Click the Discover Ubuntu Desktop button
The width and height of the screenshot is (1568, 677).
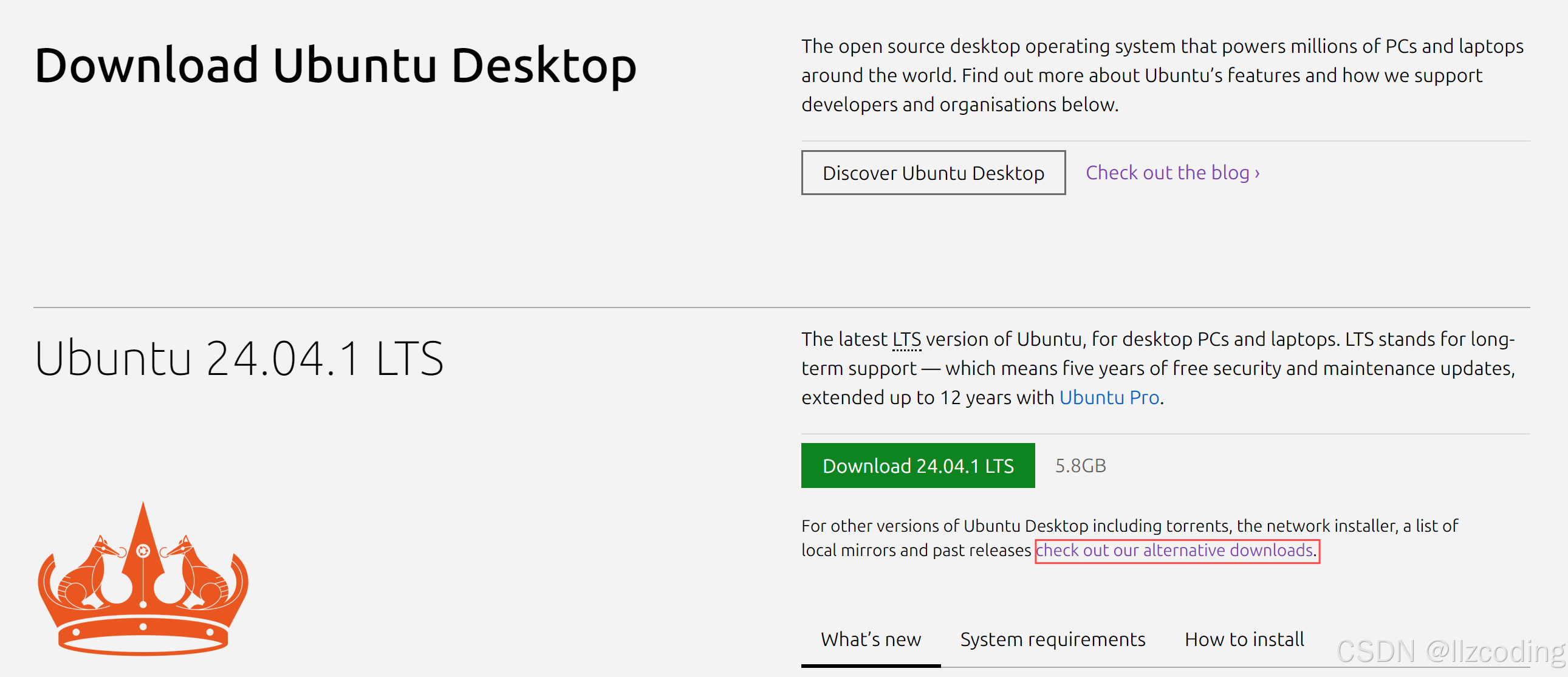click(933, 173)
